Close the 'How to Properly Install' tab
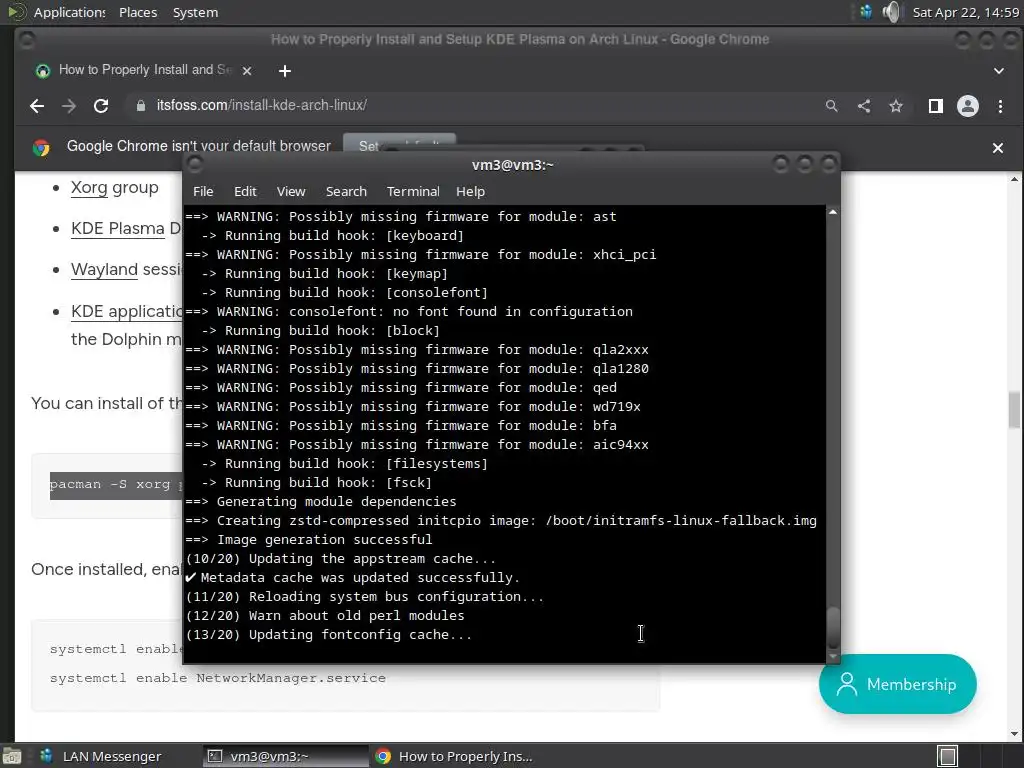1024x768 pixels. click(247, 71)
